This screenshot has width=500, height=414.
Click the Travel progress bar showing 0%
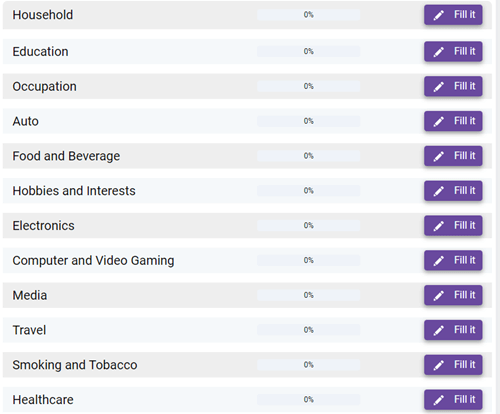coord(309,330)
